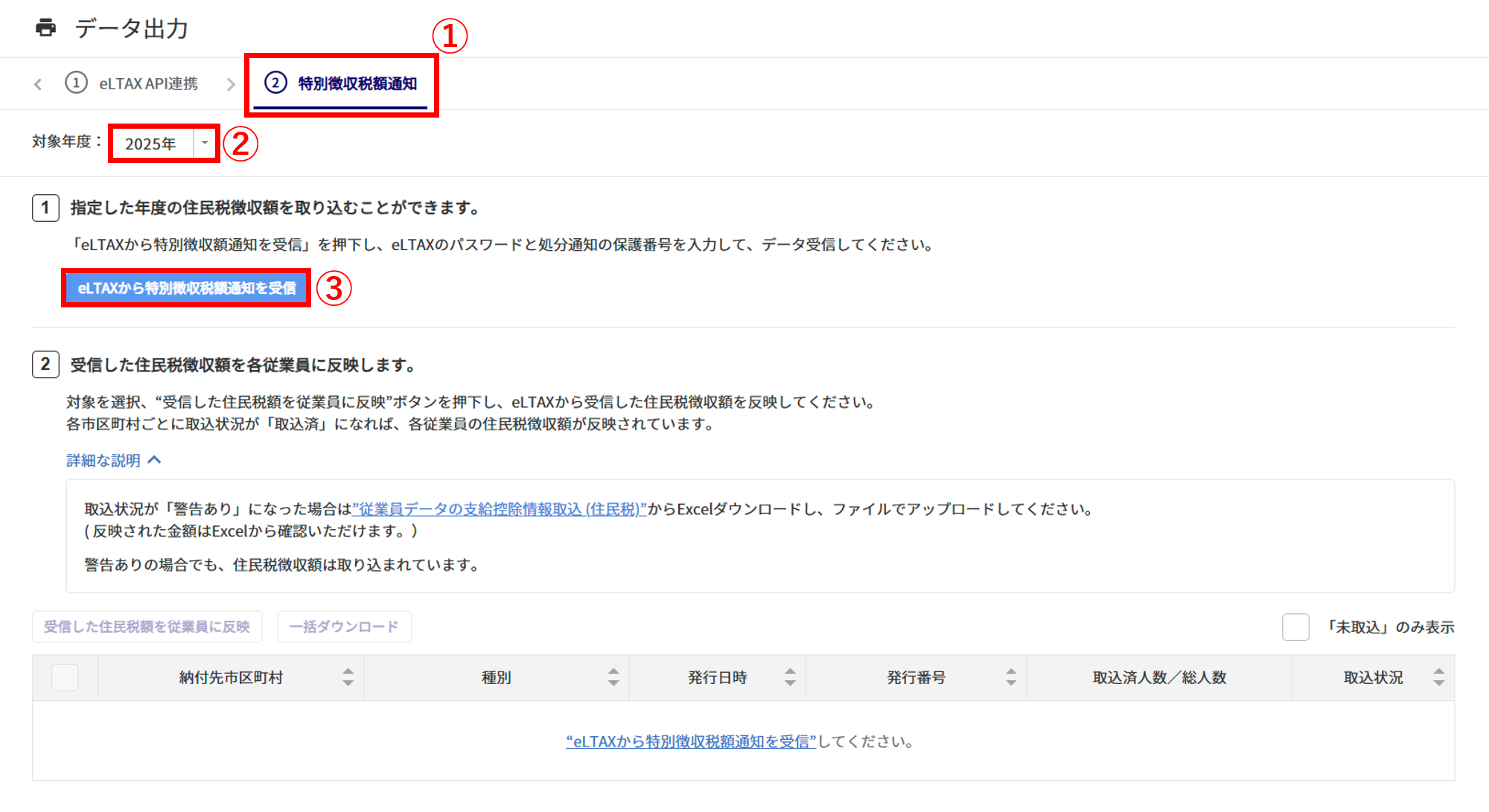Viewport: 1489px width, 812px height.
Task: Click the right chevron after eLTAX API連携
Action: [231, 84]
